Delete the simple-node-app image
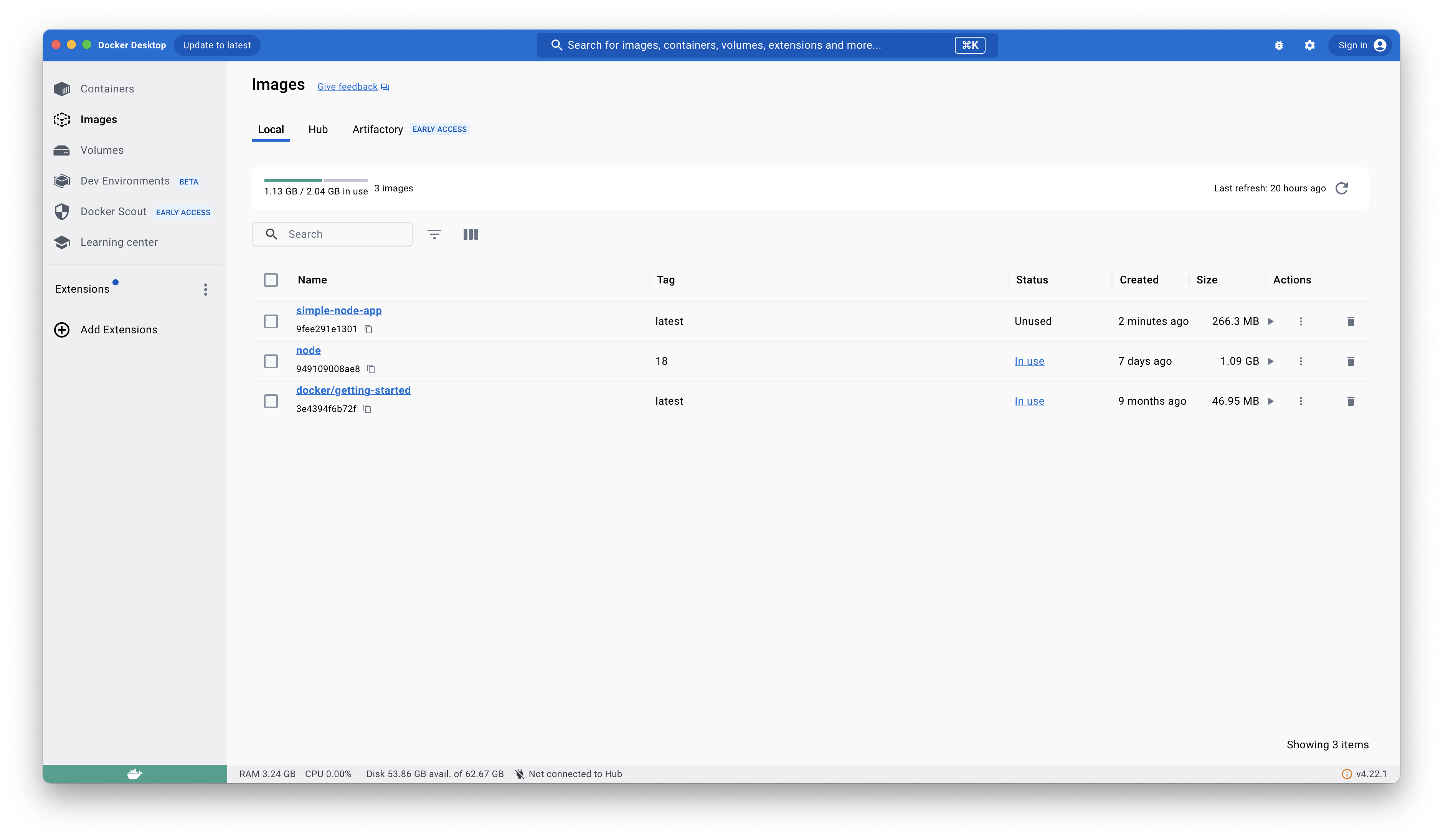 [1351, 321]
